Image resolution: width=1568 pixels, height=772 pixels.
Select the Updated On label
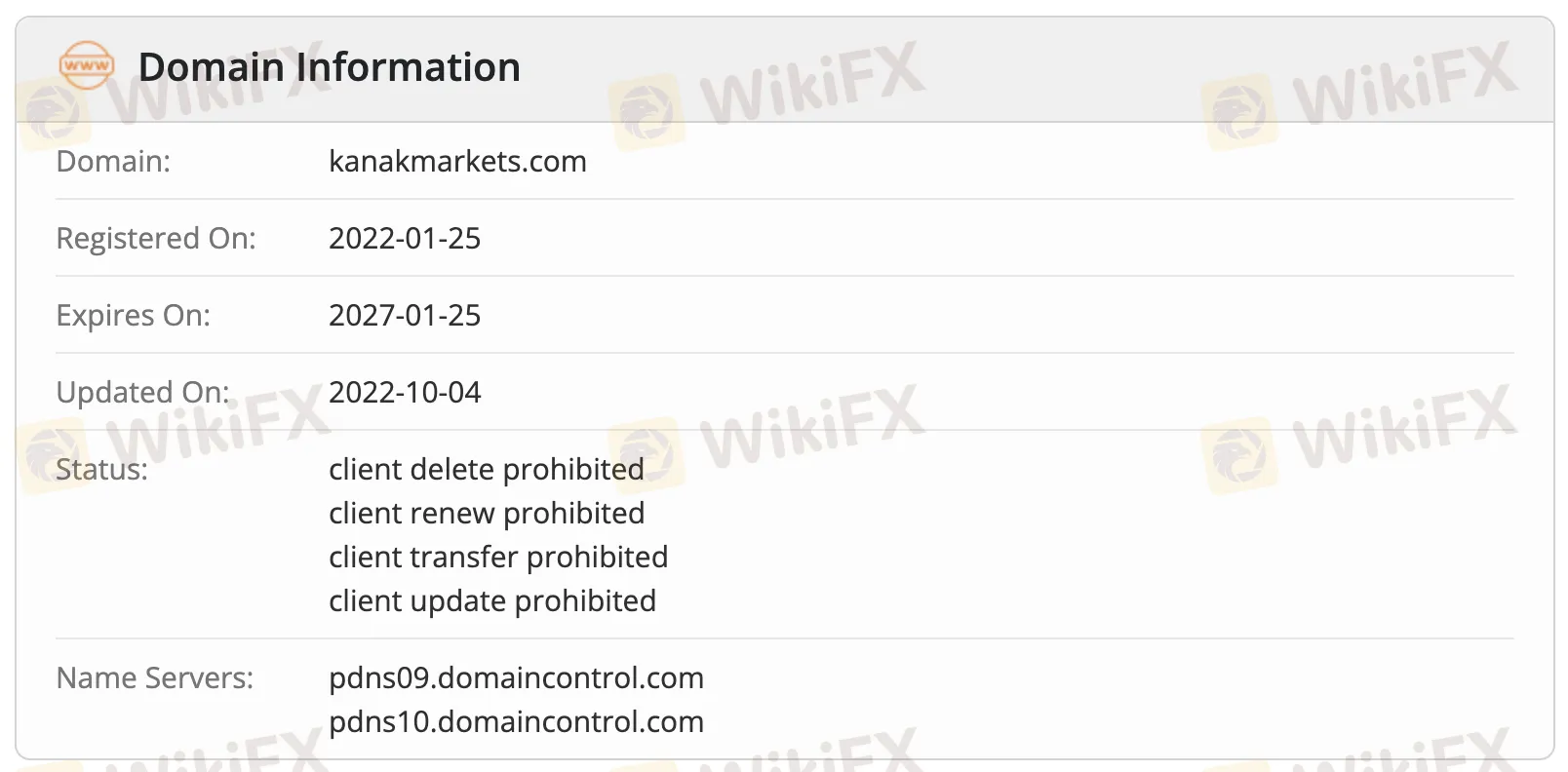click(142, 392)
